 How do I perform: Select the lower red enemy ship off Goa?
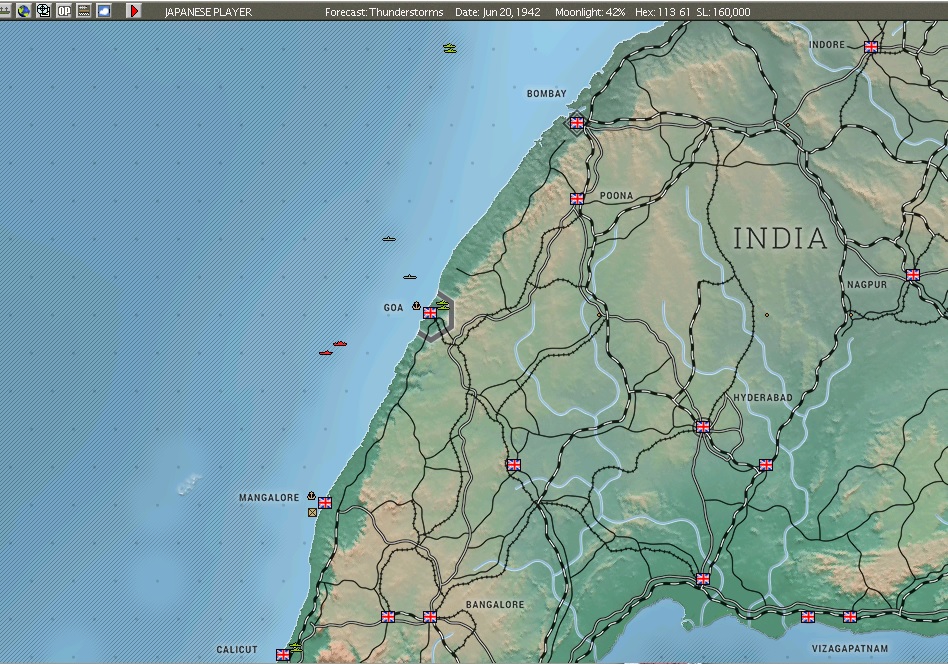point(325,353)
